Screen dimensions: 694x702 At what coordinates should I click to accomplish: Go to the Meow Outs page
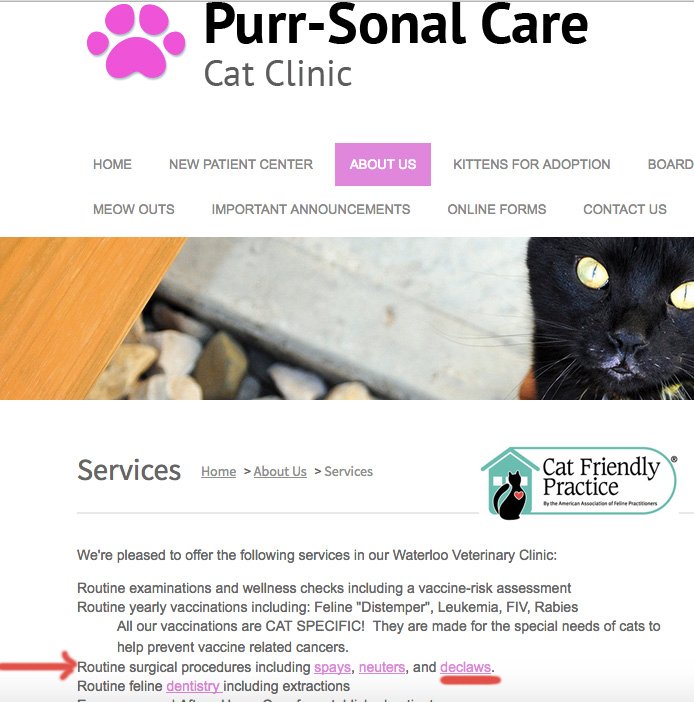click(134, 209)
